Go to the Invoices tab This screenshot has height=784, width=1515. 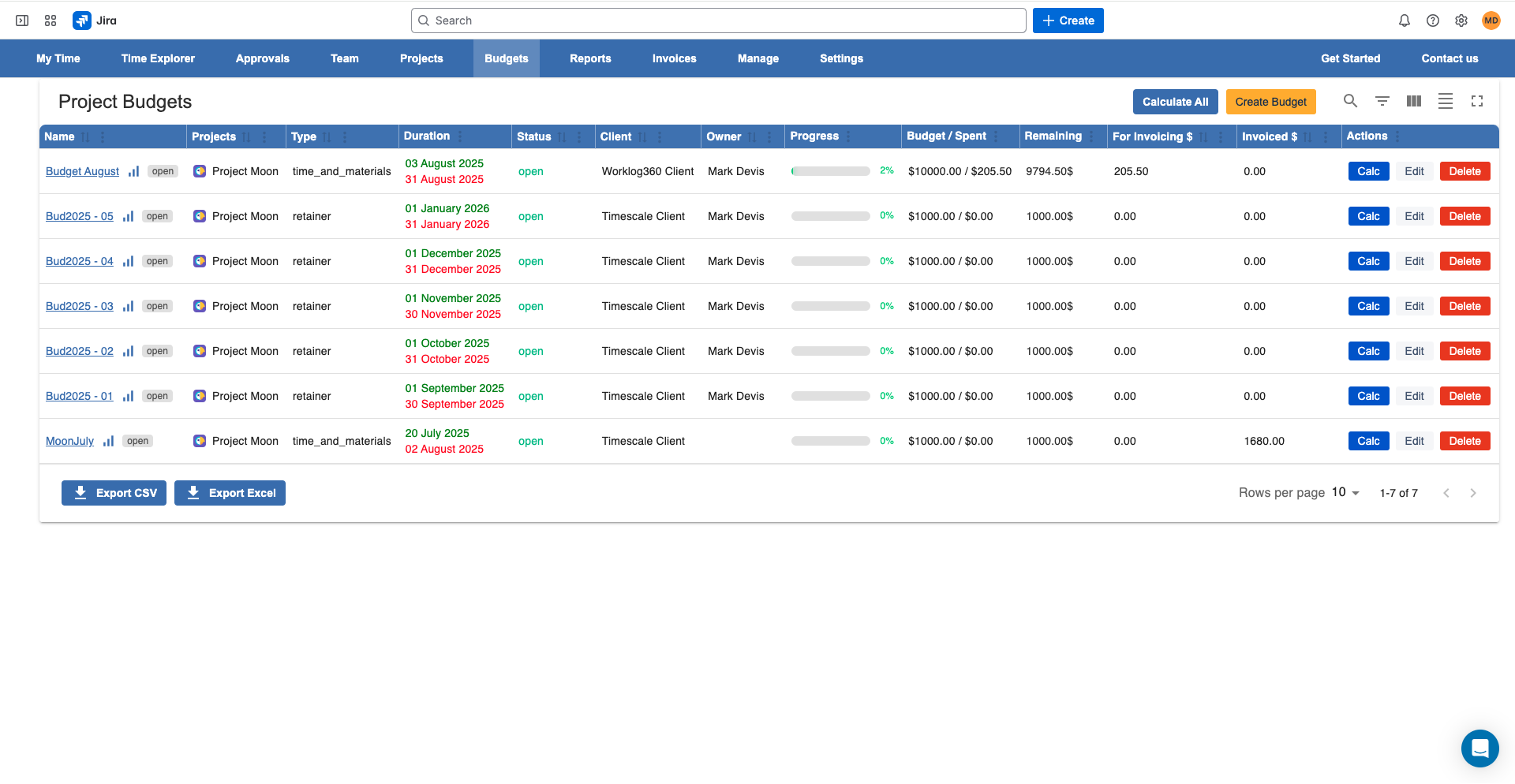674,58
